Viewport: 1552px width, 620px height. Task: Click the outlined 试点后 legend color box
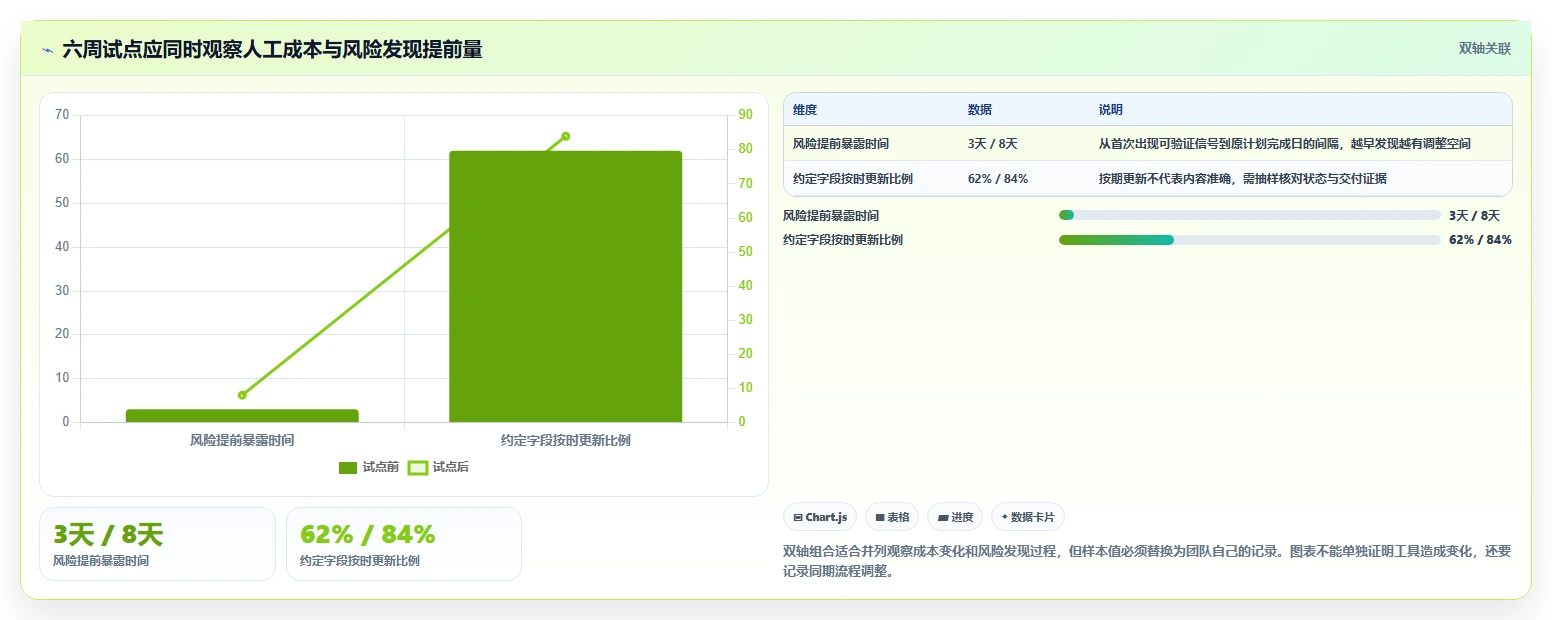[x=418, y=467]
